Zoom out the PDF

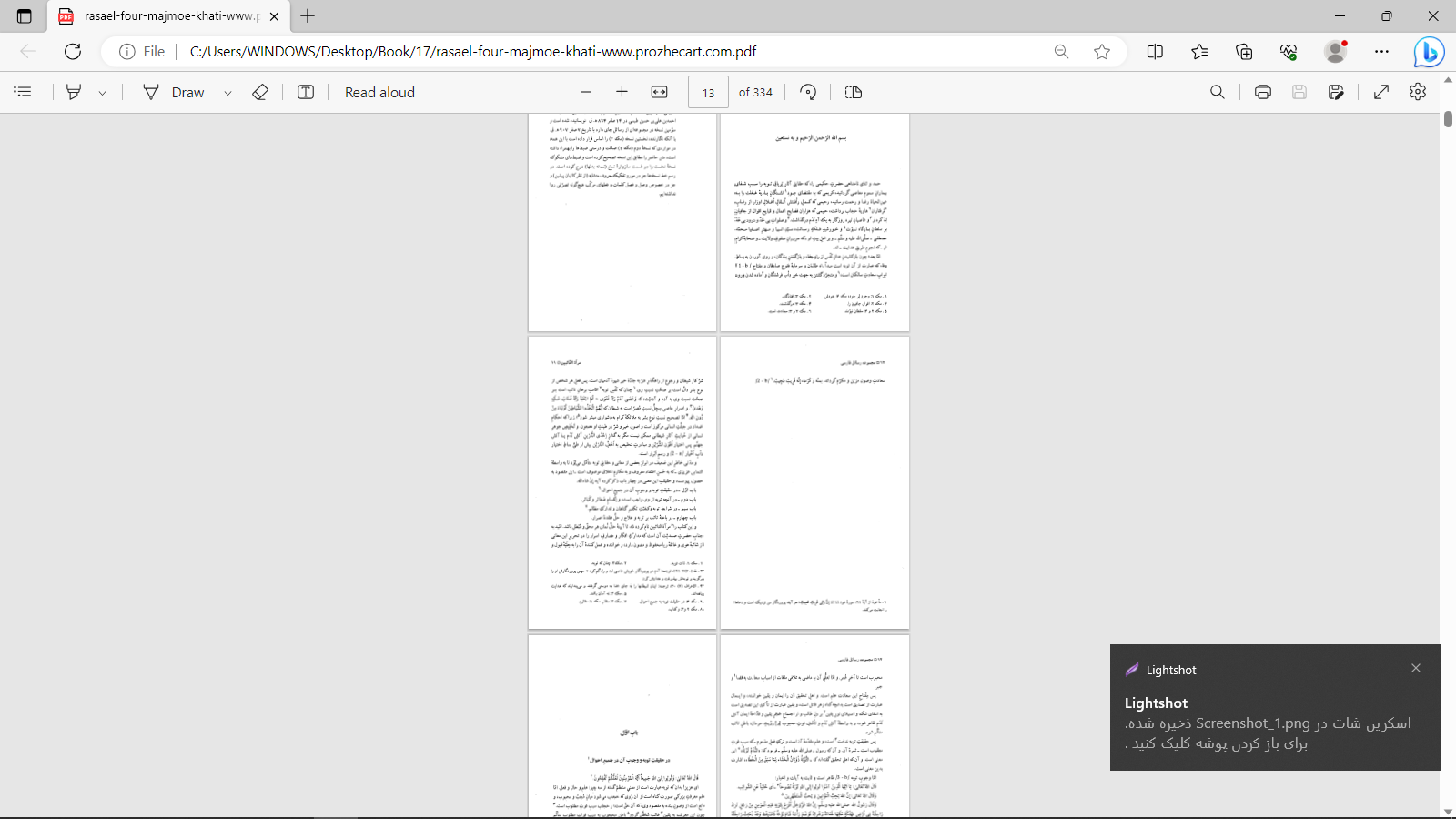click(586, 92)
